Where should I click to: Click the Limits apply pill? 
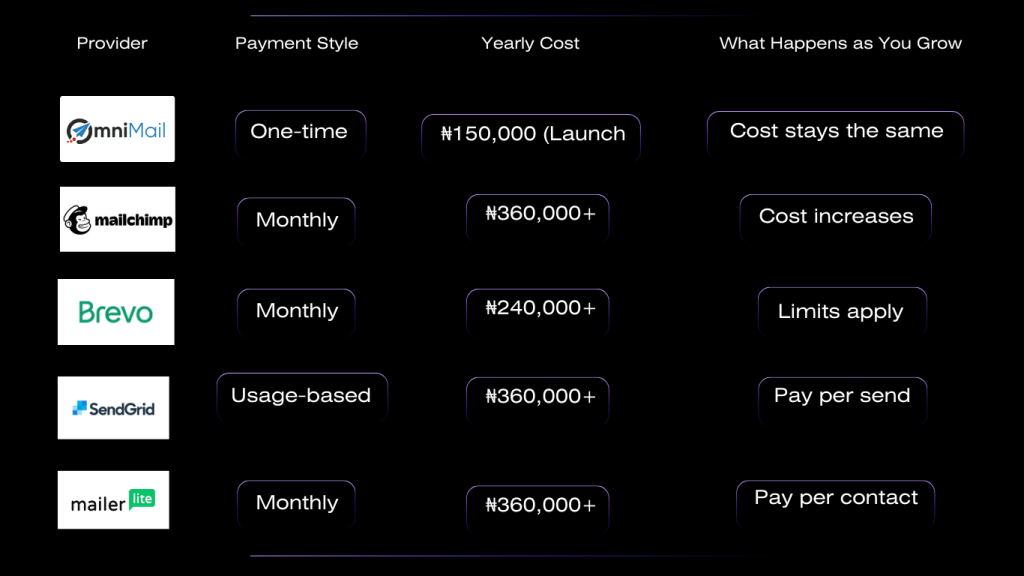[841, 311]
